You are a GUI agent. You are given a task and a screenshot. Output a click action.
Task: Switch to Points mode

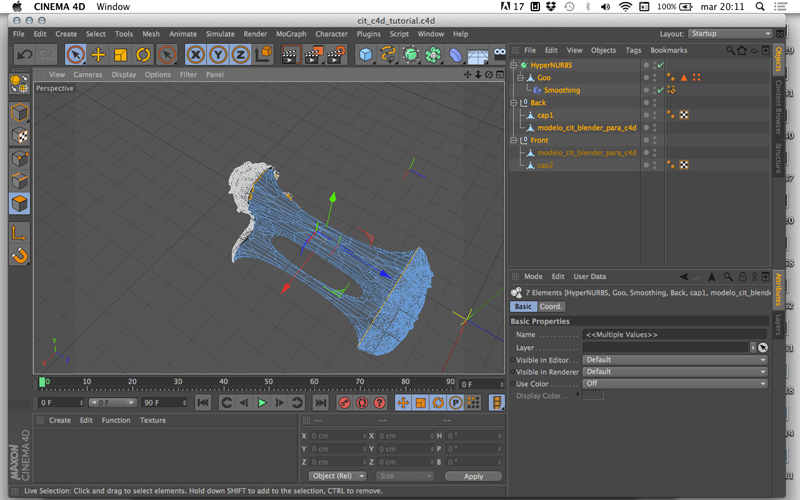click(19, 159)
